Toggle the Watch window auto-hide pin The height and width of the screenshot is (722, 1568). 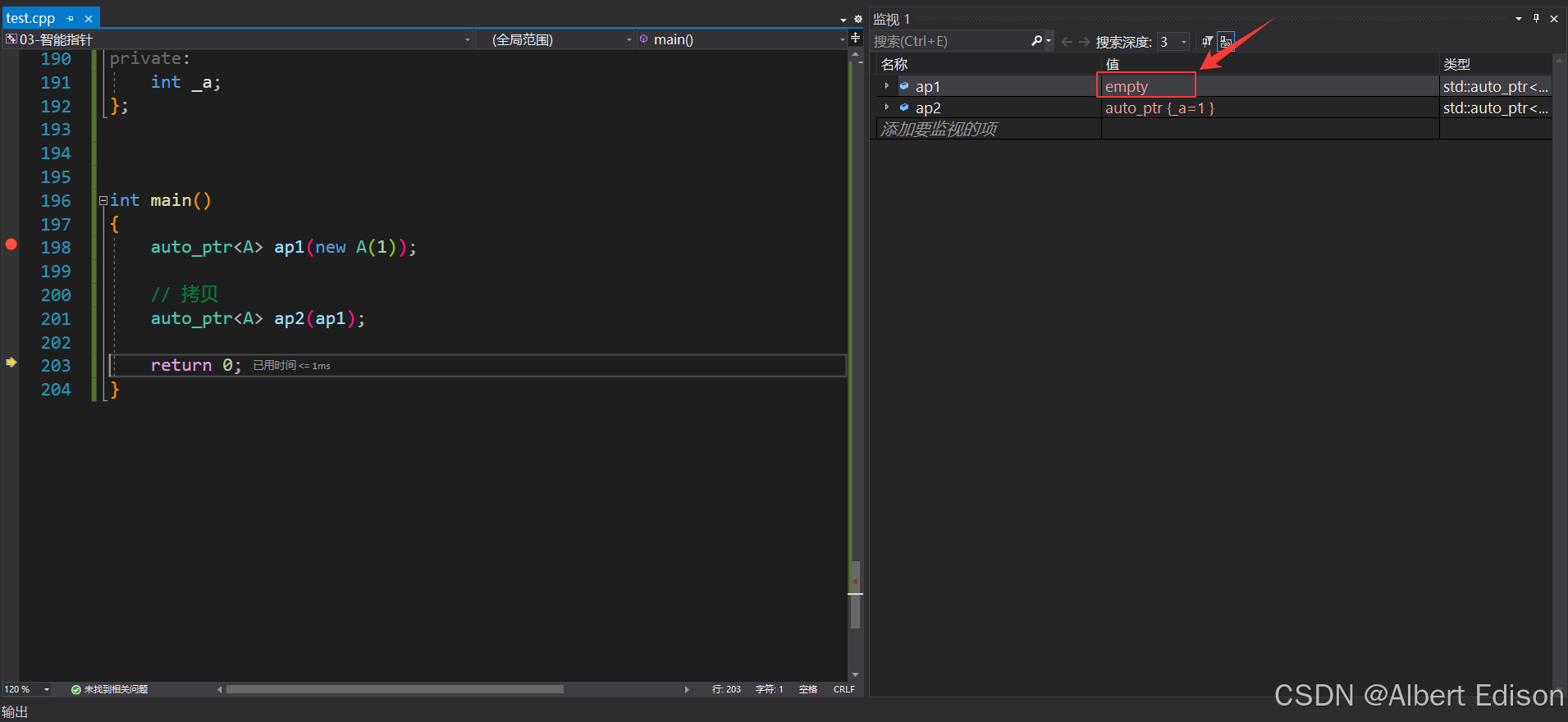click(x=1536, y=18)
